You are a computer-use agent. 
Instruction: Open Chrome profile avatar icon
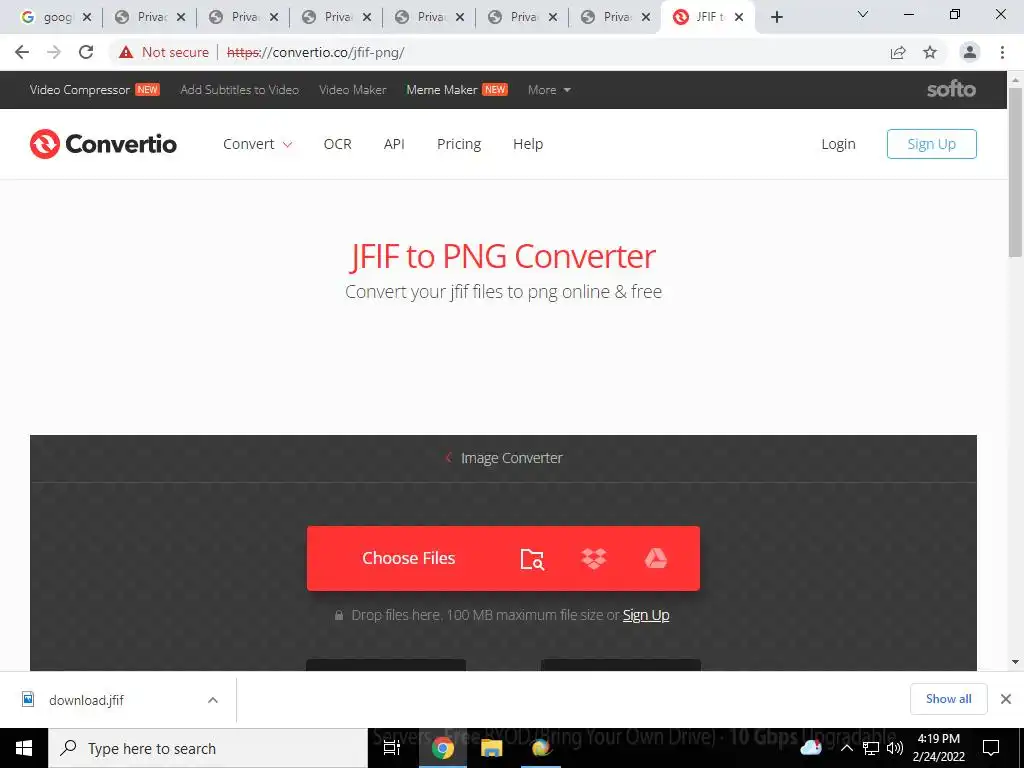970,52
